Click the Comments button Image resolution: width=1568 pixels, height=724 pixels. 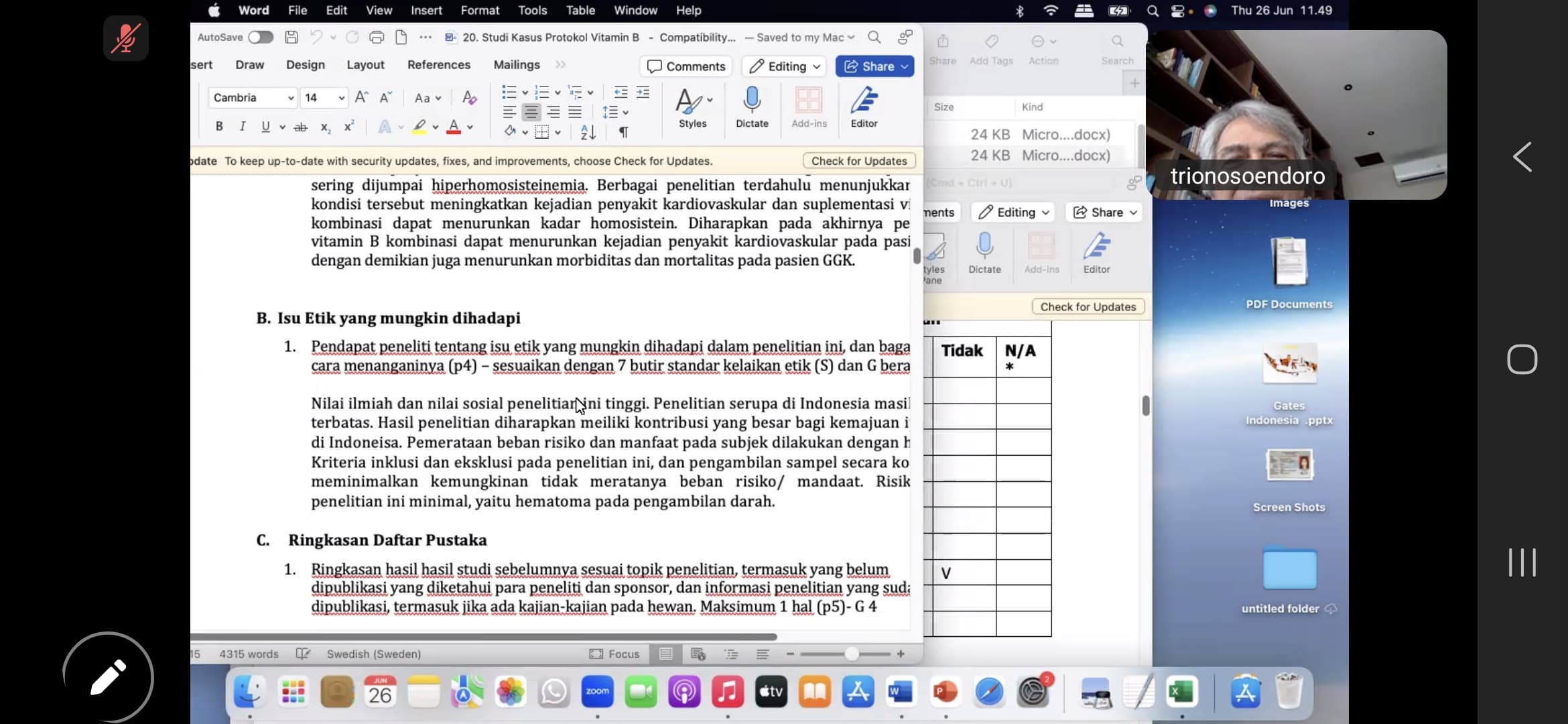(686, 66)
